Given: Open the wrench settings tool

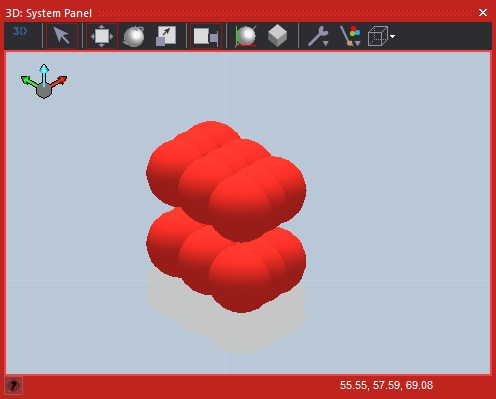Looking at the screenshot, I should pos(316,36).
